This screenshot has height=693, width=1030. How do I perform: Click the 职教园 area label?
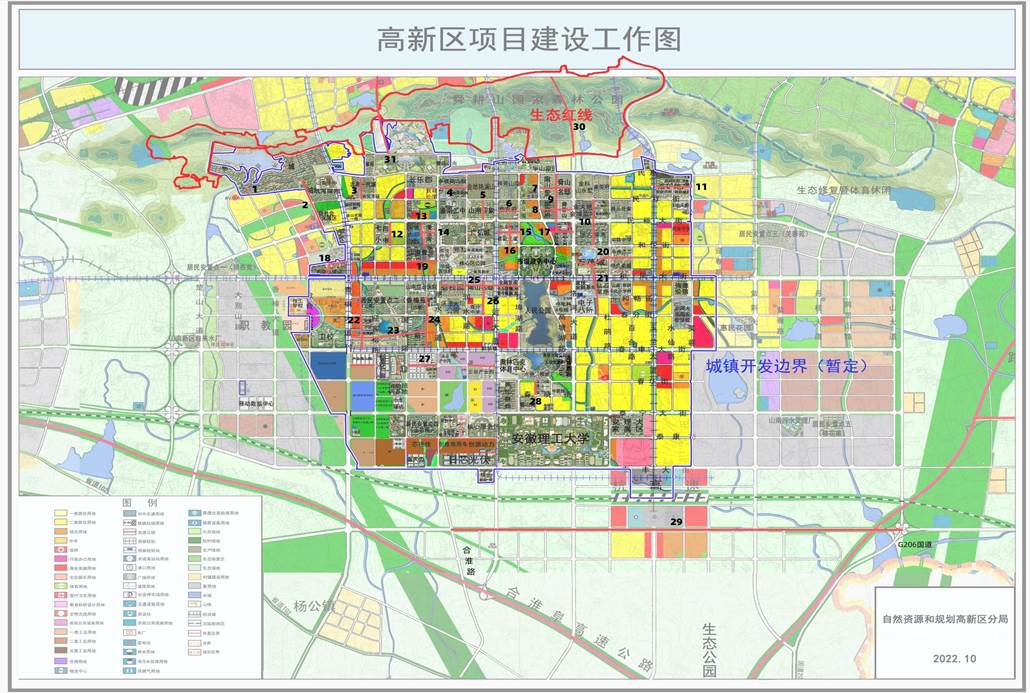click(x=265, y=325)
